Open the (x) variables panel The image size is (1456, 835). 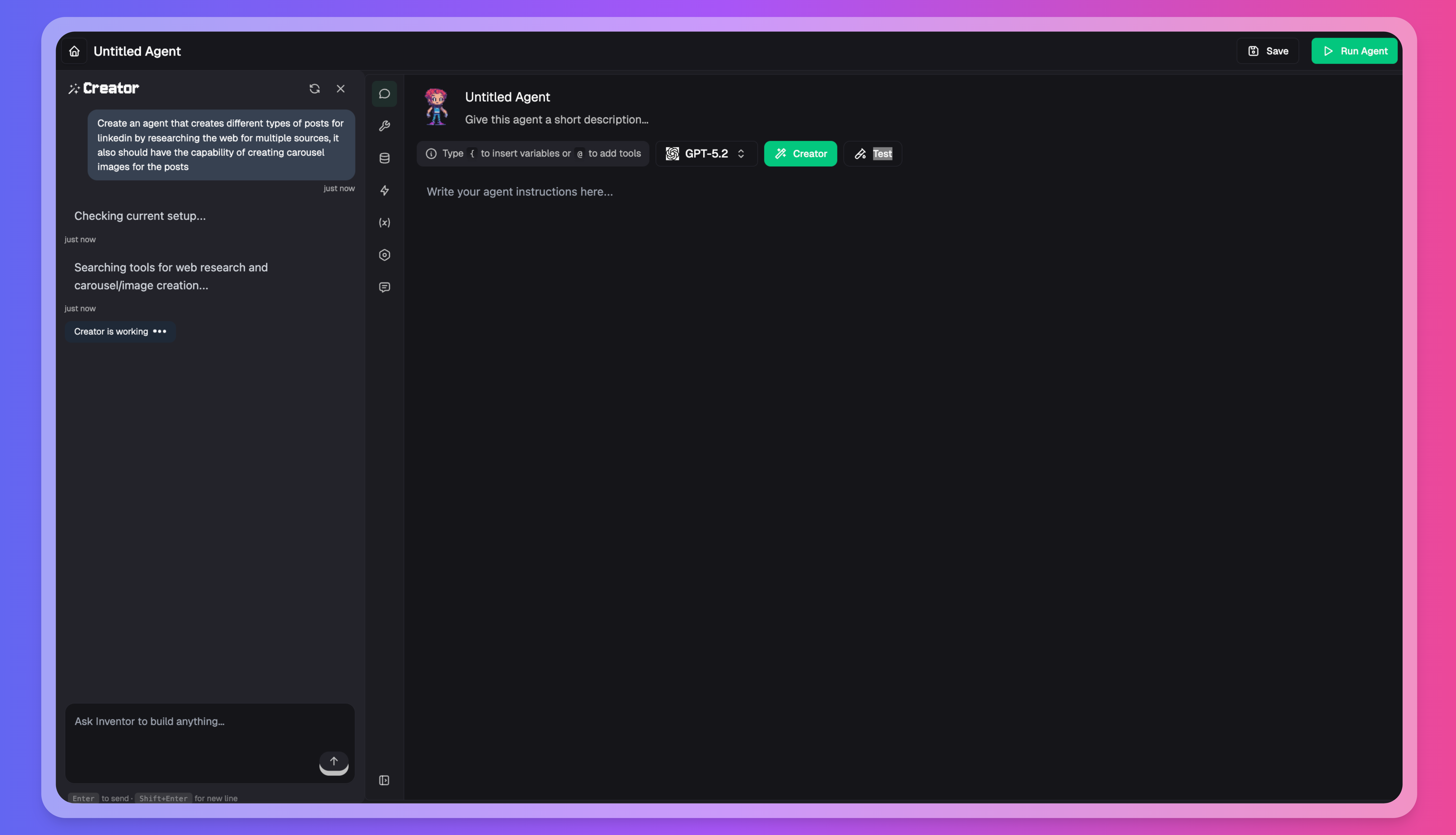[384, 223]
